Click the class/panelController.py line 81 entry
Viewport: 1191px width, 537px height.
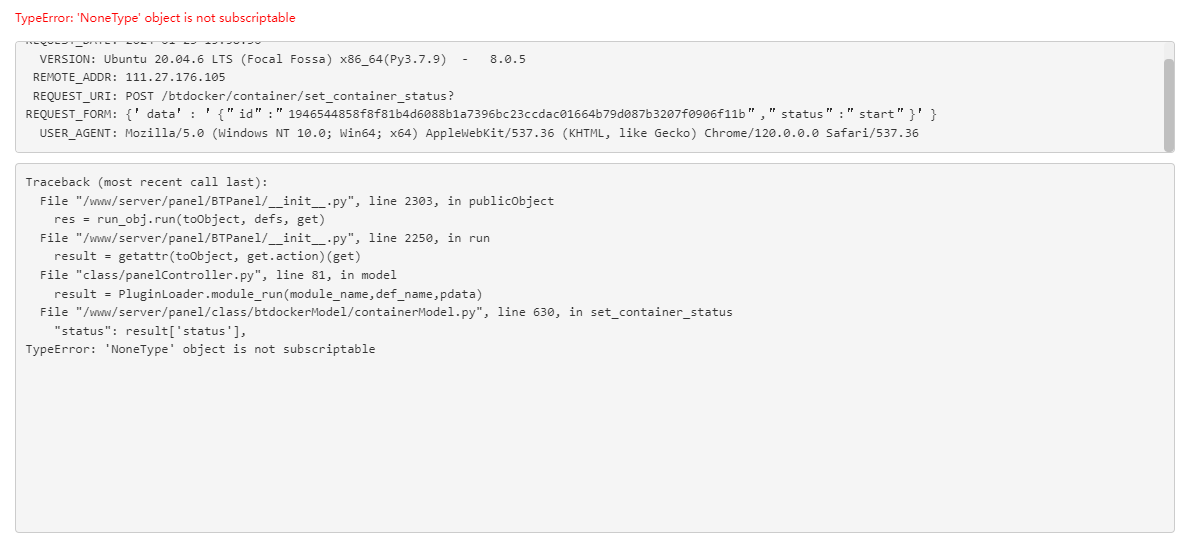[x=219, y=275]
